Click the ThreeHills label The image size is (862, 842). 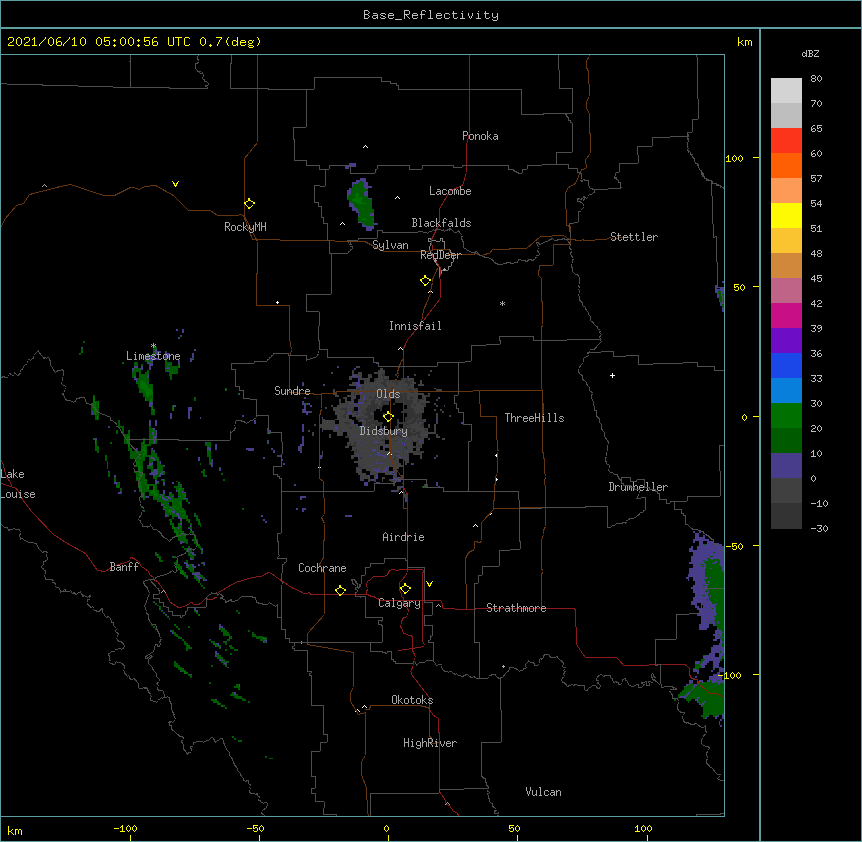534,418
